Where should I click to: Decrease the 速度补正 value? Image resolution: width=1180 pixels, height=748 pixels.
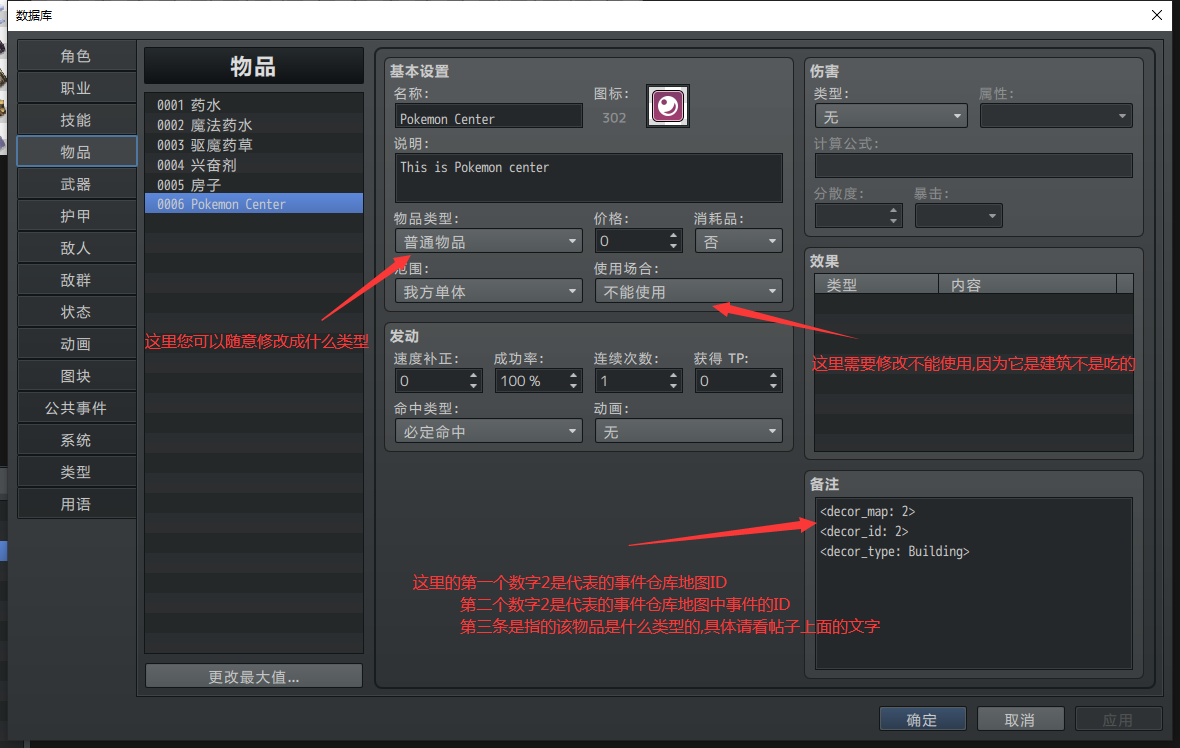[x=473, y=386]
